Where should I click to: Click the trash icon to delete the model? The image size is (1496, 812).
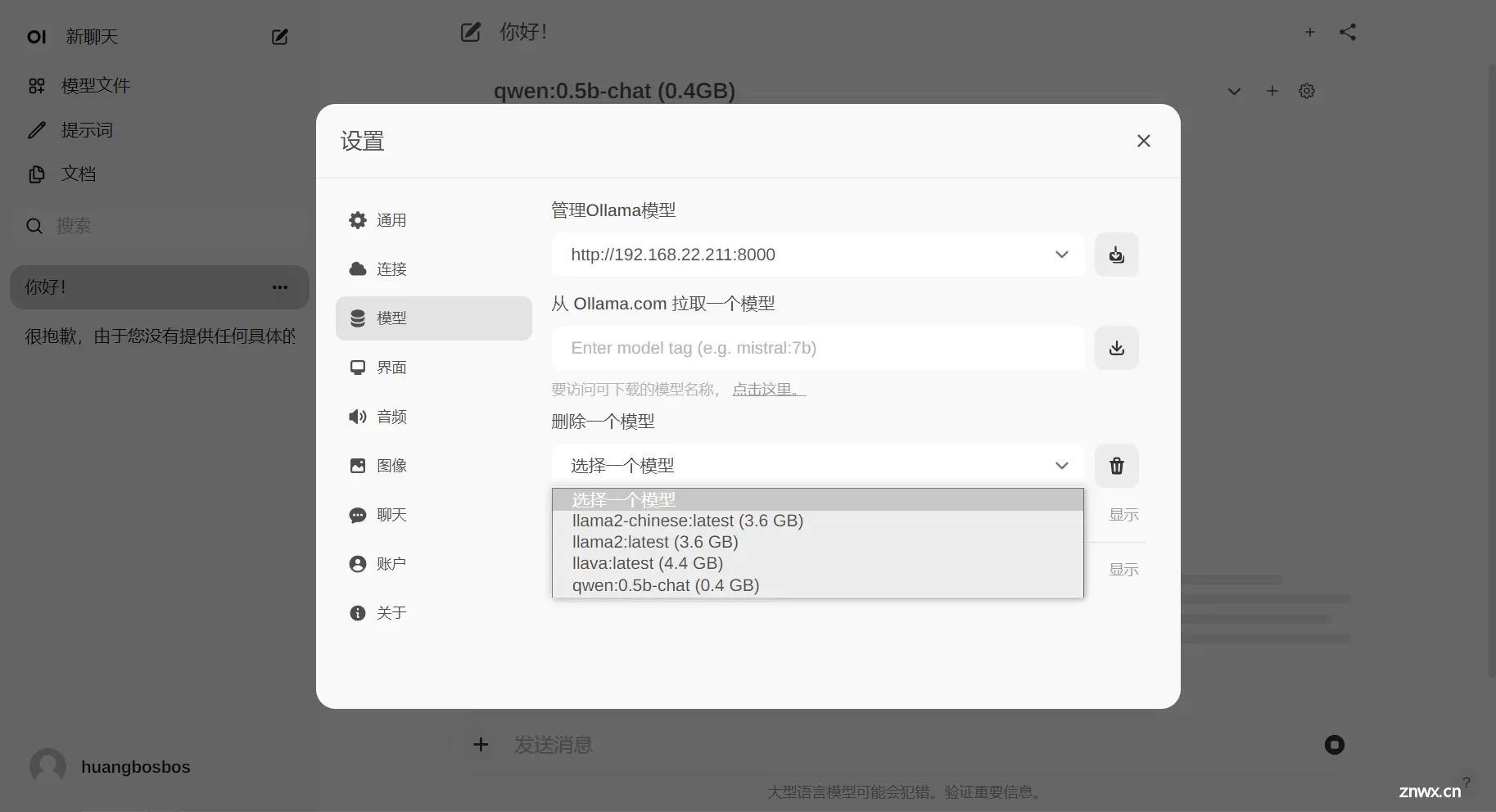[1117, 466]
